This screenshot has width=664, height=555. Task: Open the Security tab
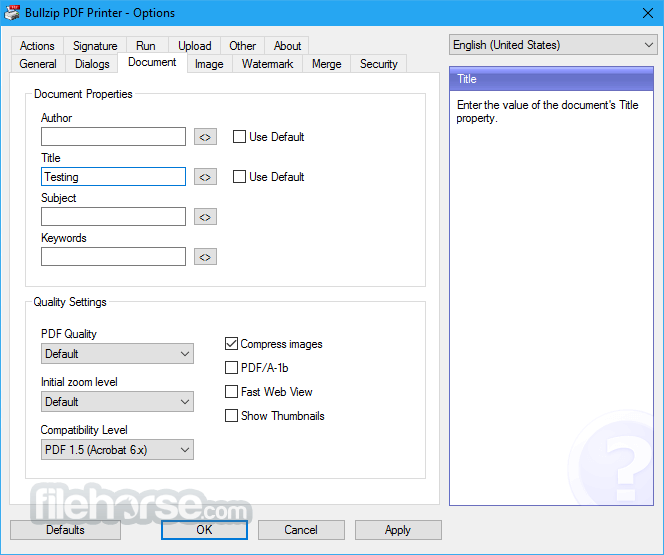click(379, 64)
